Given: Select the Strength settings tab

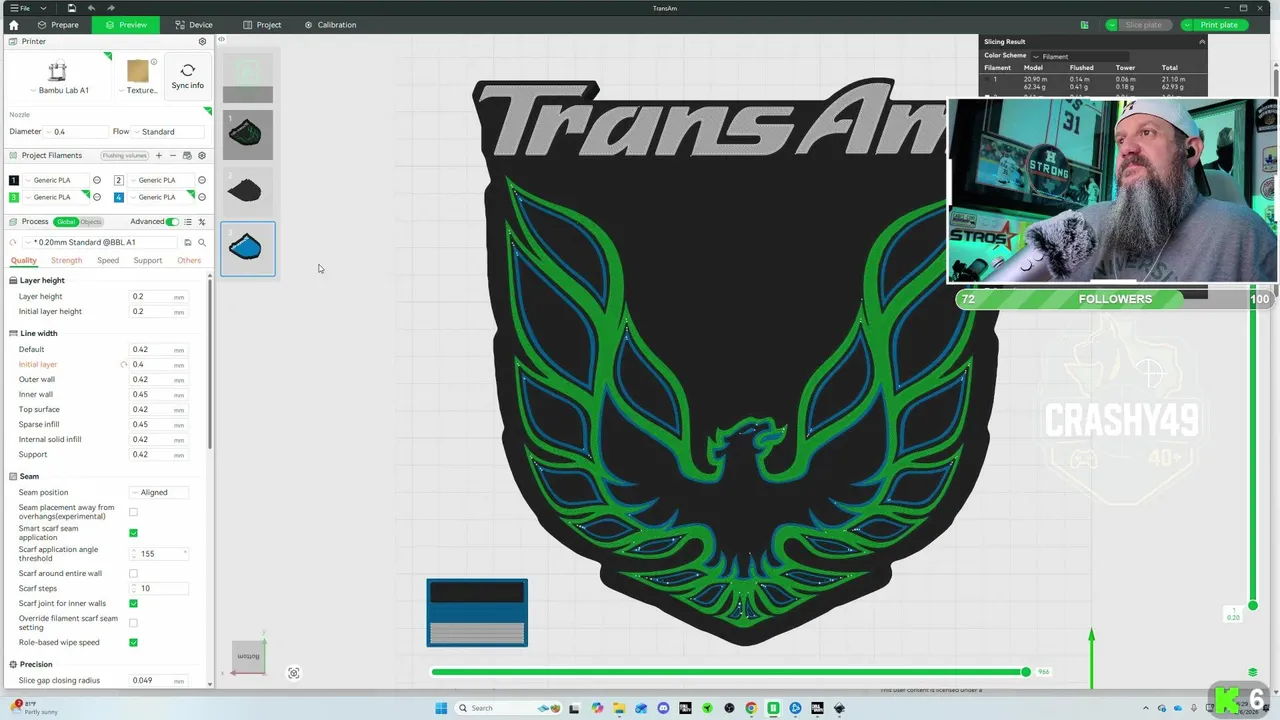Looking at the screenshot, I should (67, 261).
